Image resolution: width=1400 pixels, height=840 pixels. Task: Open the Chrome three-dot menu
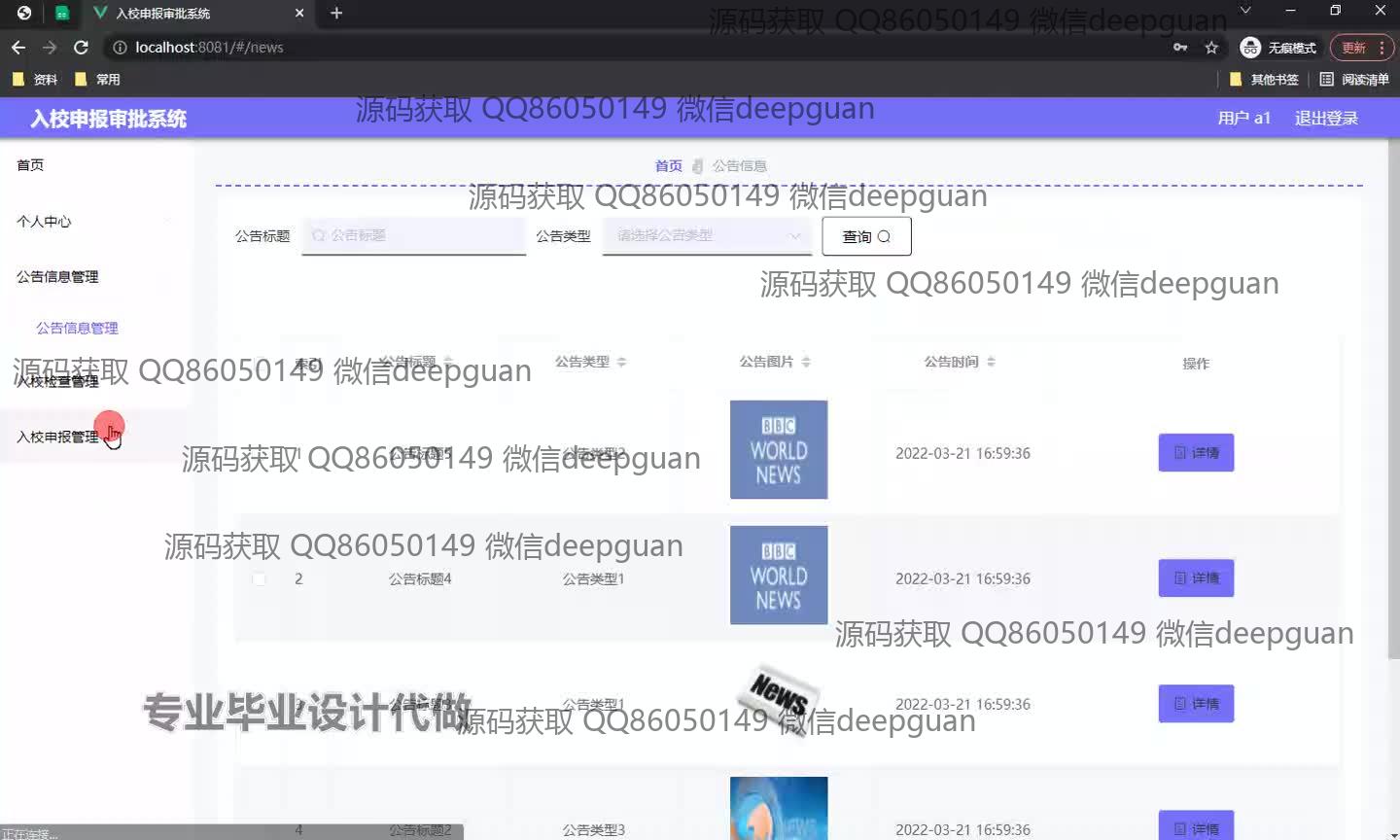[x=1382, y=47]
